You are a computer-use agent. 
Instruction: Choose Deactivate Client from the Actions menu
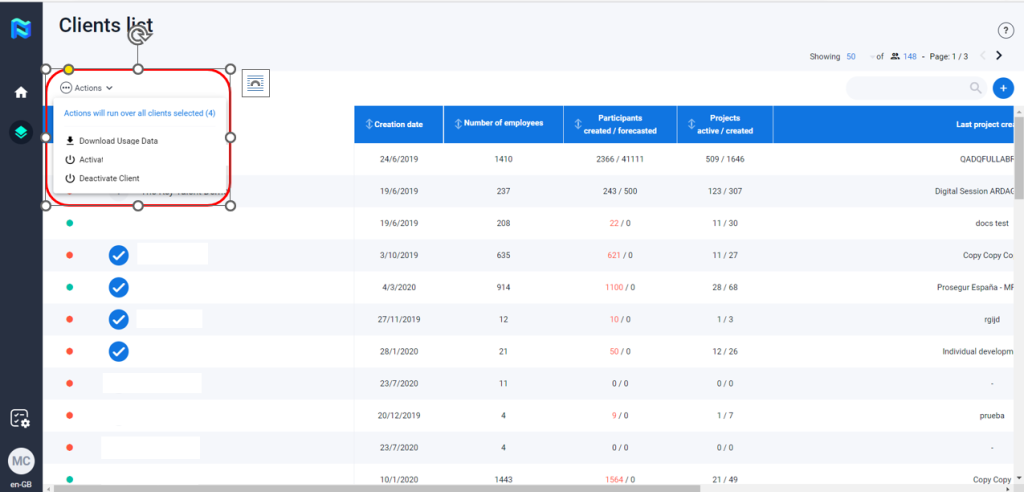pyautogui.click(x=109, y=178)
